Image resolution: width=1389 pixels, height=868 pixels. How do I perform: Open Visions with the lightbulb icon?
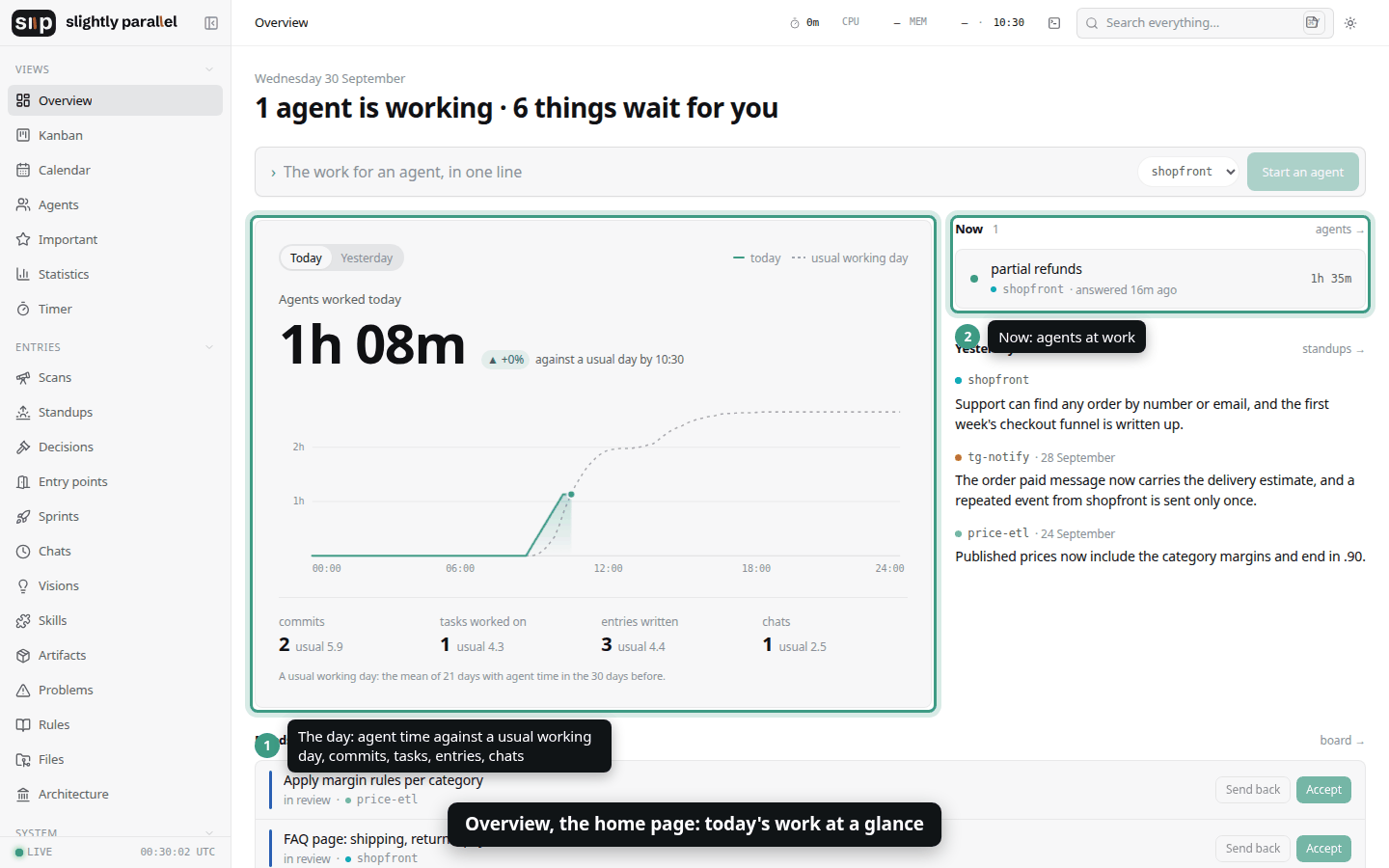(115, 585)
